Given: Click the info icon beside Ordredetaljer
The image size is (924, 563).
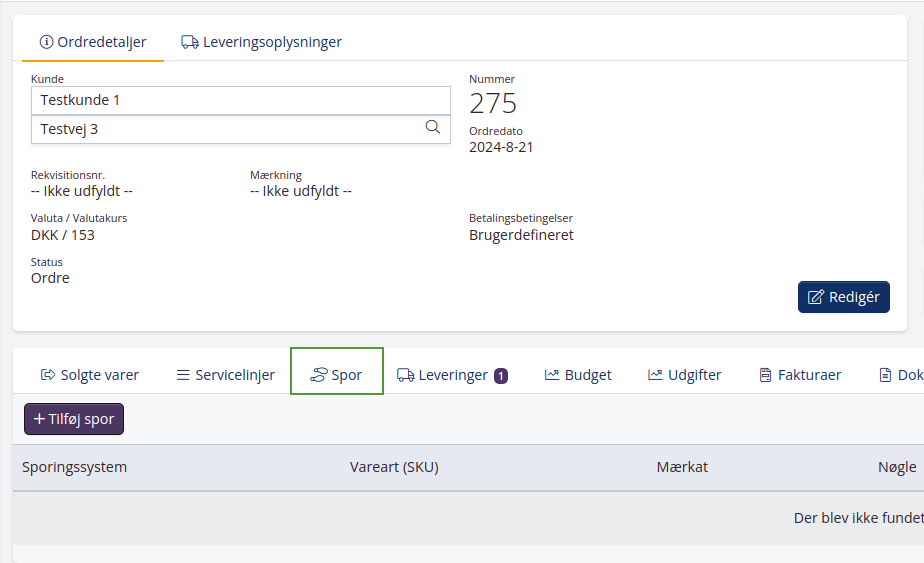Looking at the screenshot, I should click(46, 42).
